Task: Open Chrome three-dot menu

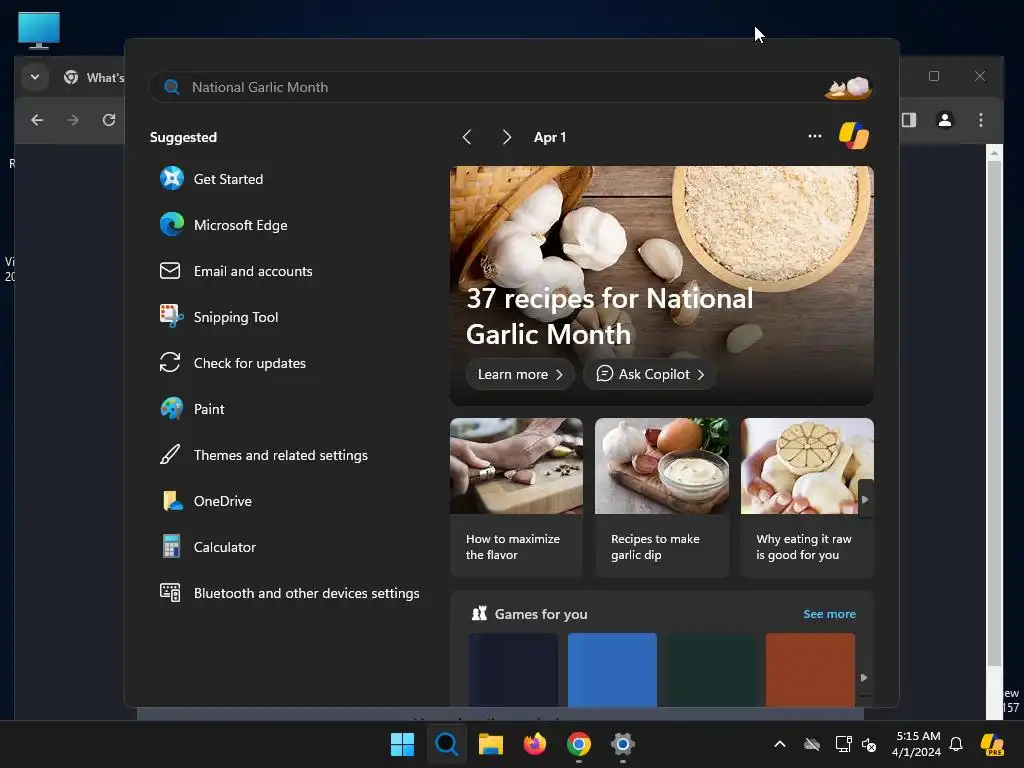Action: pos(981,120)
